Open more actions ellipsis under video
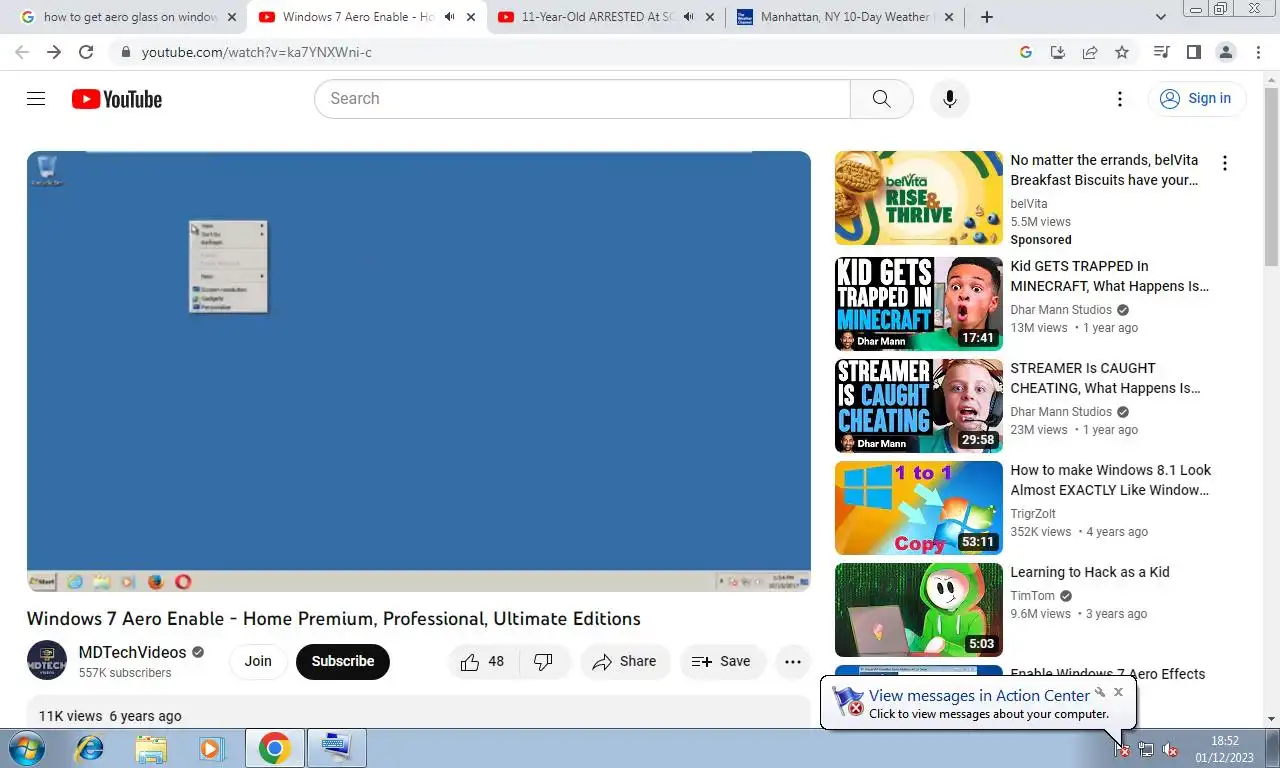The height and width of the screenshot is (768, 1280). [793, 661]
